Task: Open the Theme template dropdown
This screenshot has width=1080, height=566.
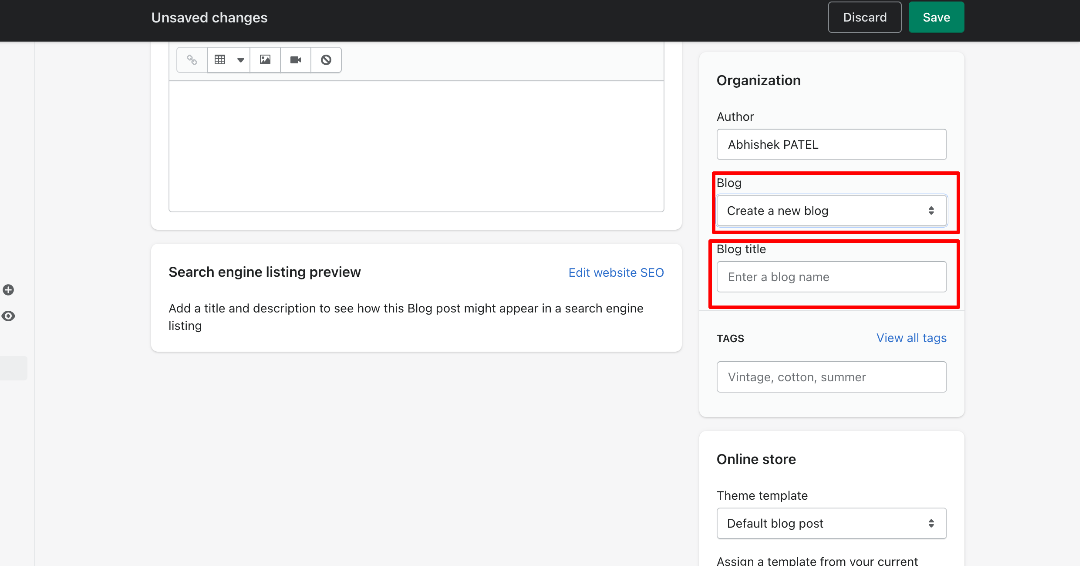Action: pos(831,523)
